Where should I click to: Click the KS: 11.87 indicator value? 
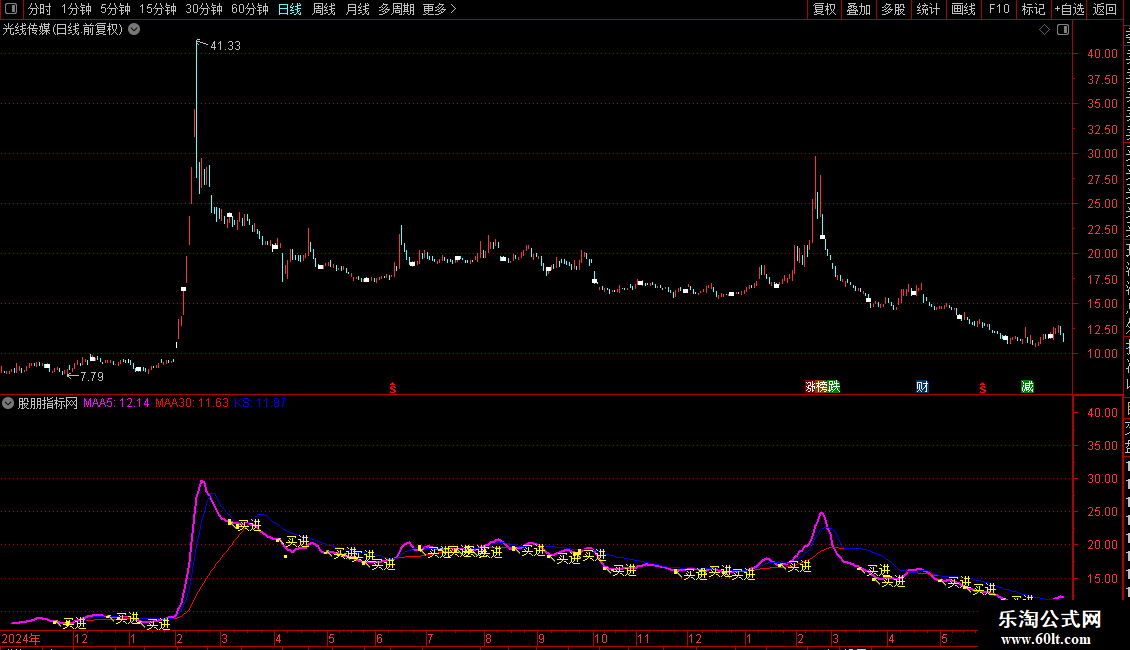pos(260,404)
